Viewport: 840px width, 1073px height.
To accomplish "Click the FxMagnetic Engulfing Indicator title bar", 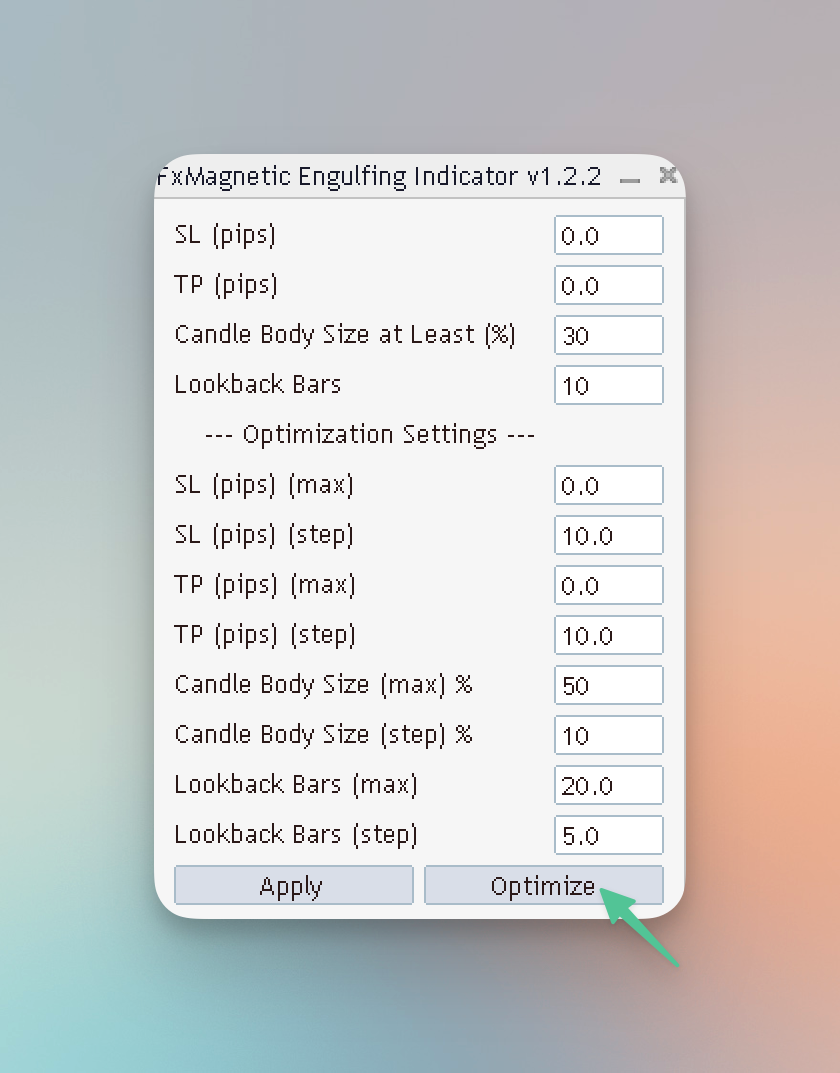I will click(380, 177).
